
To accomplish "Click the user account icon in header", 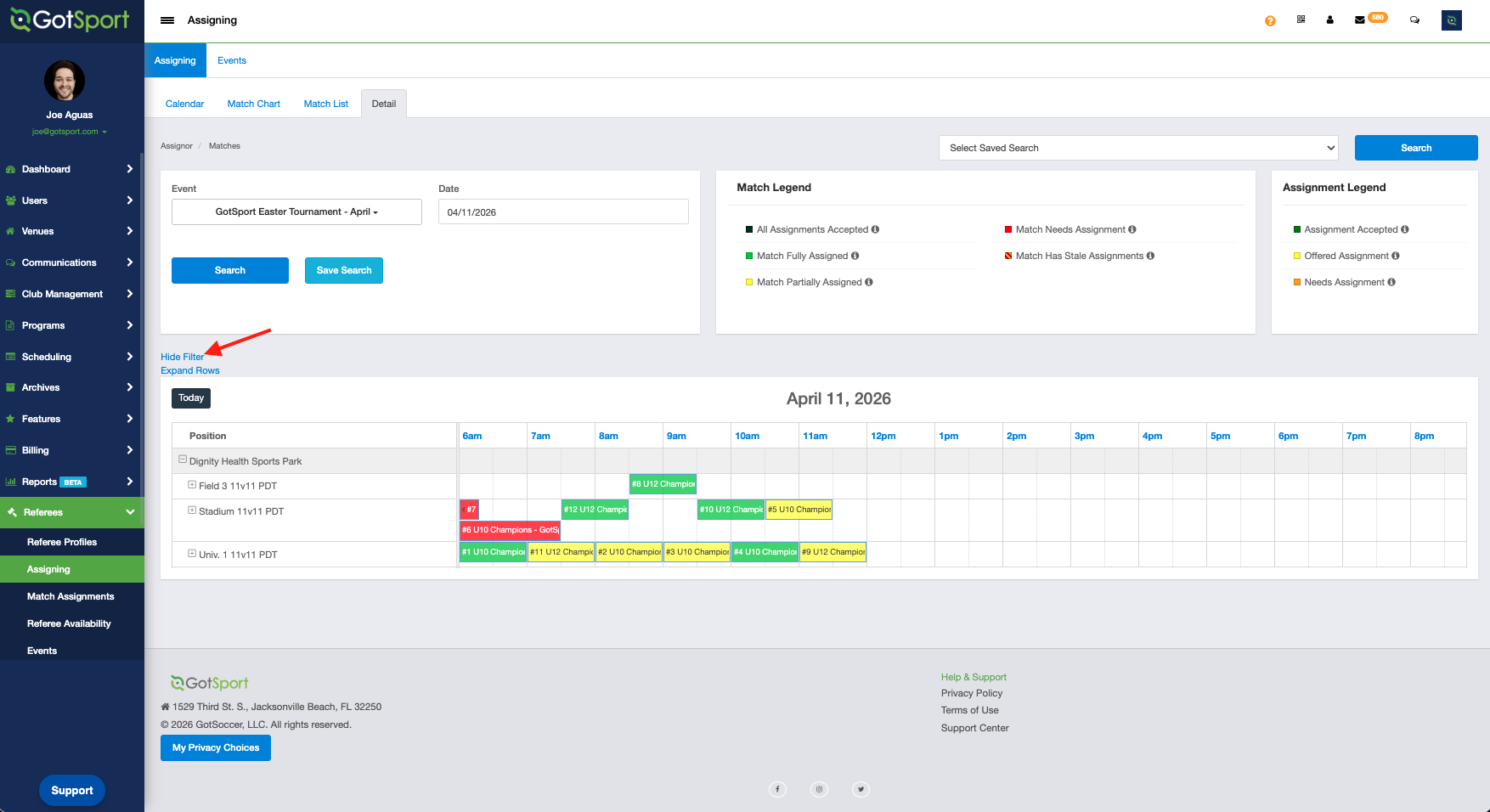I will click(1329, 20).
